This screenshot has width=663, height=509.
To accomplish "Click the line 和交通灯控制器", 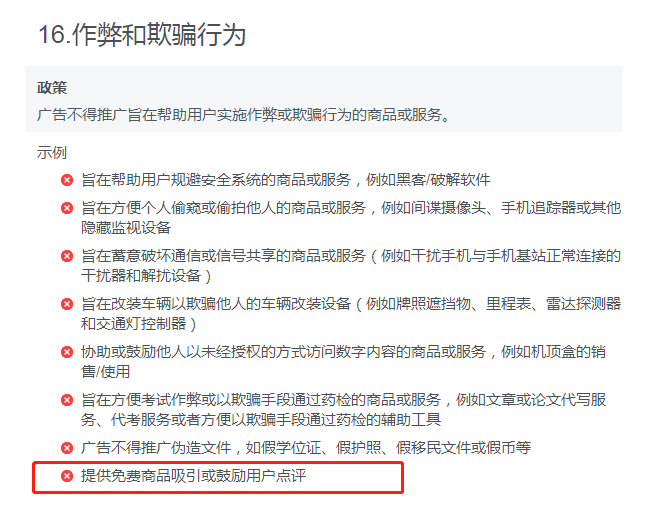I will click(134, 324).
